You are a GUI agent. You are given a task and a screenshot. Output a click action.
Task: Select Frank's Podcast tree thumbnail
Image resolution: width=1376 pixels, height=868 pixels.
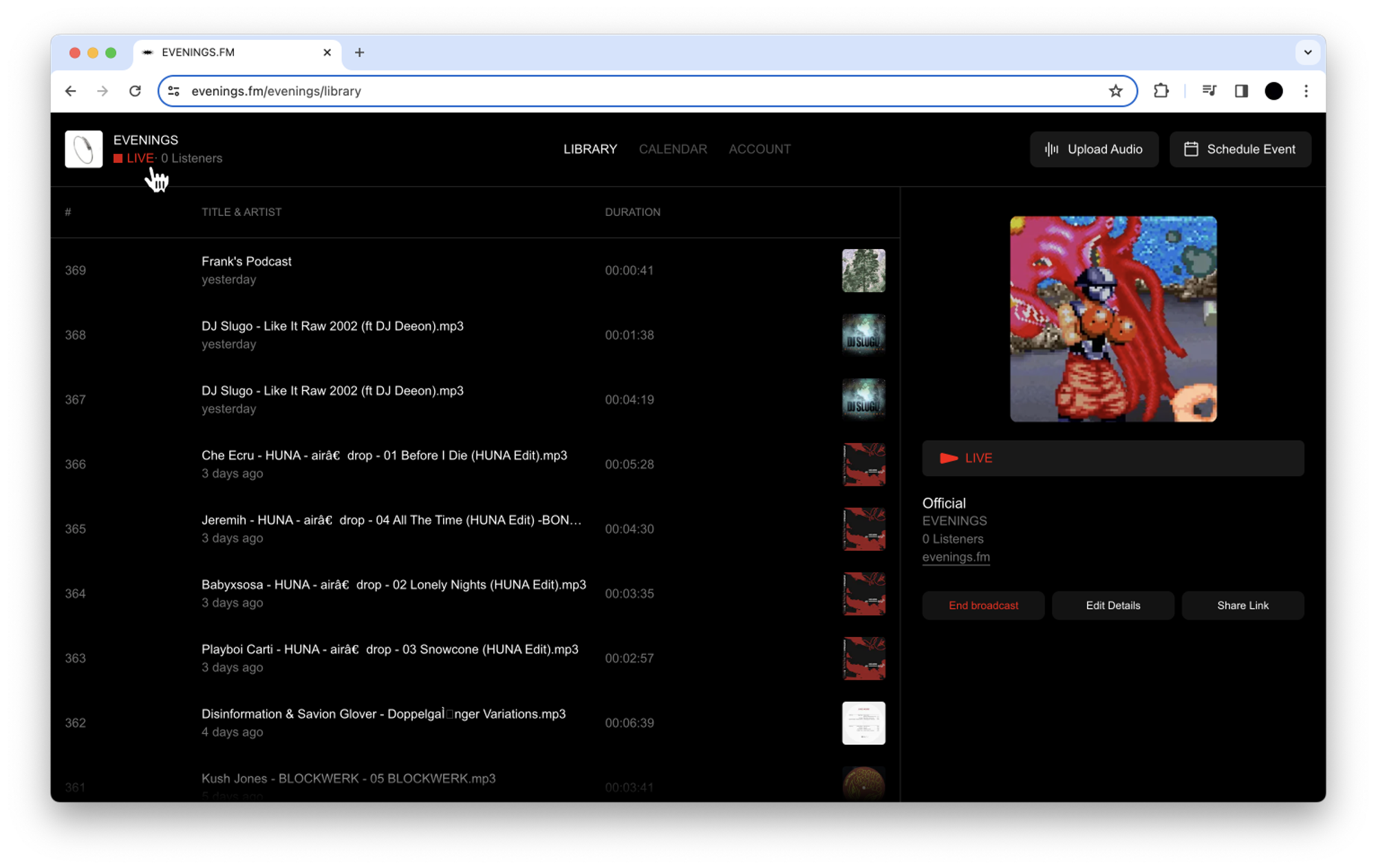coord(863,270)
